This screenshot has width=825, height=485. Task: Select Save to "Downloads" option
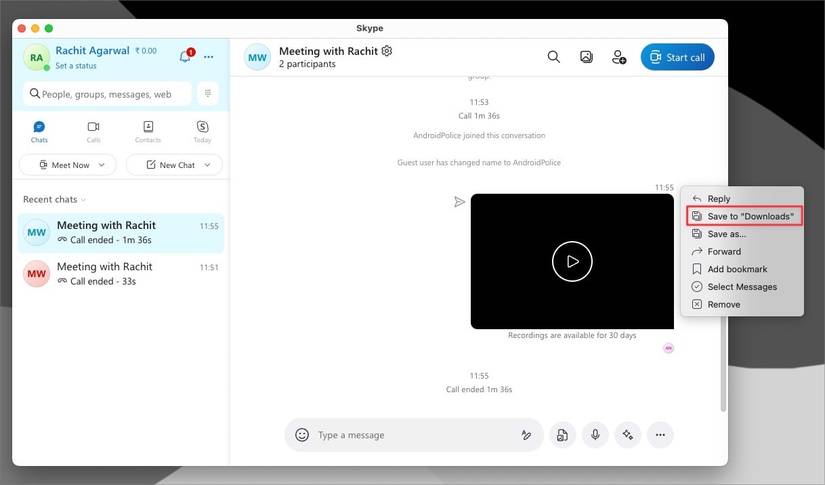coord(744,216)
